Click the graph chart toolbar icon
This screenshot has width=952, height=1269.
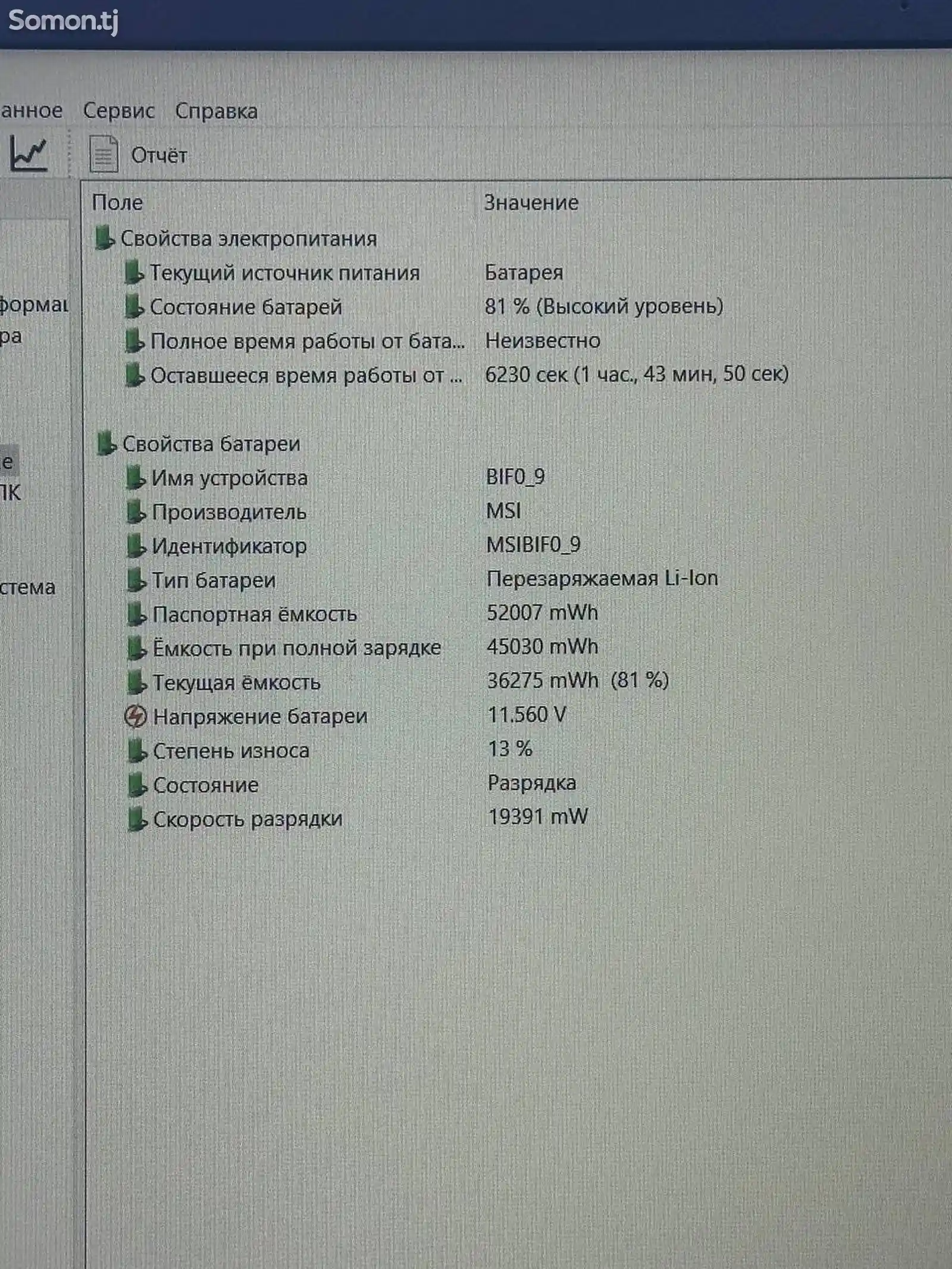28,155
